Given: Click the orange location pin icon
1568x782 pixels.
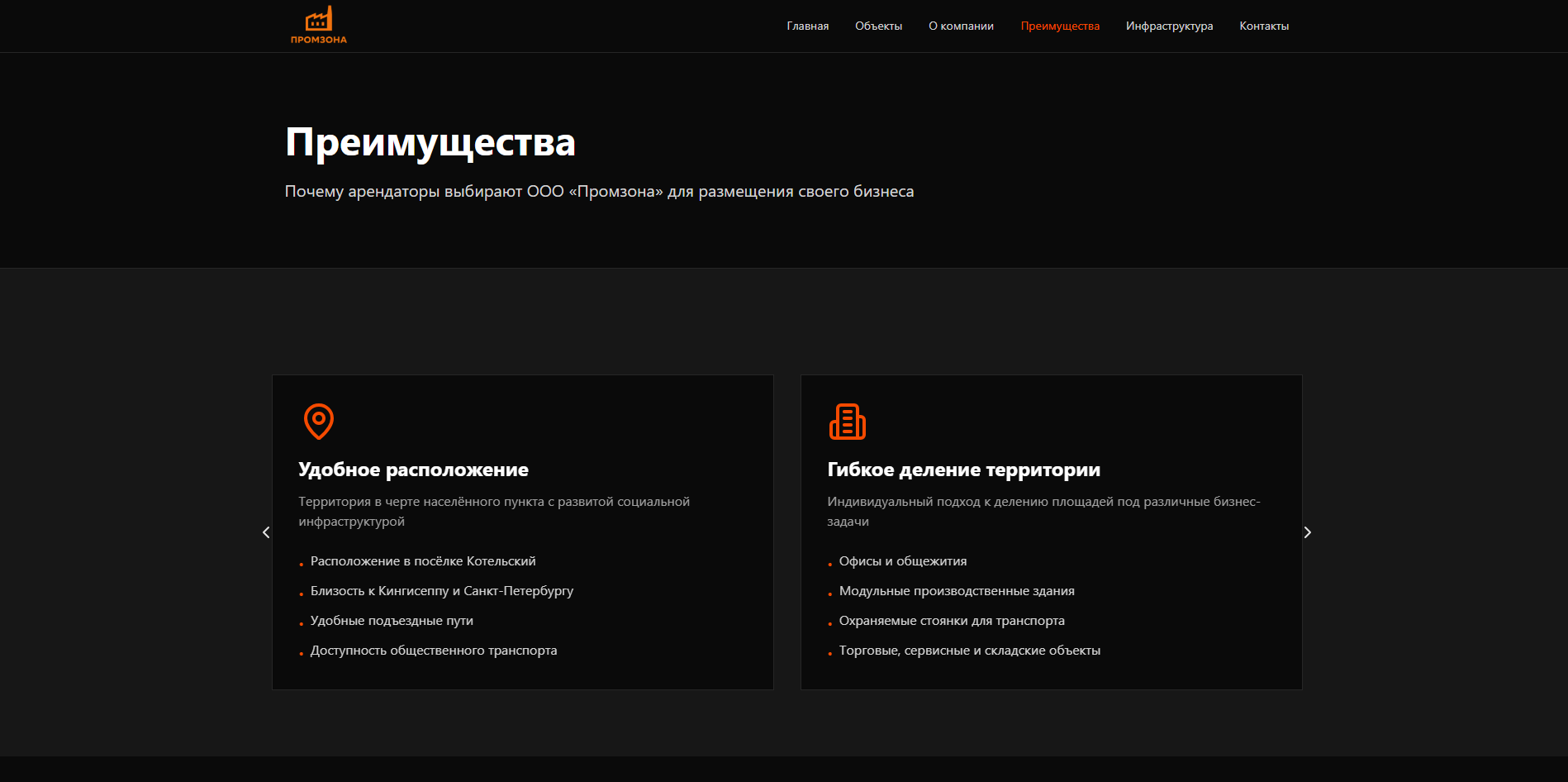Looking at the screenshot, I should pyautogui.click(x=318, y=421).
